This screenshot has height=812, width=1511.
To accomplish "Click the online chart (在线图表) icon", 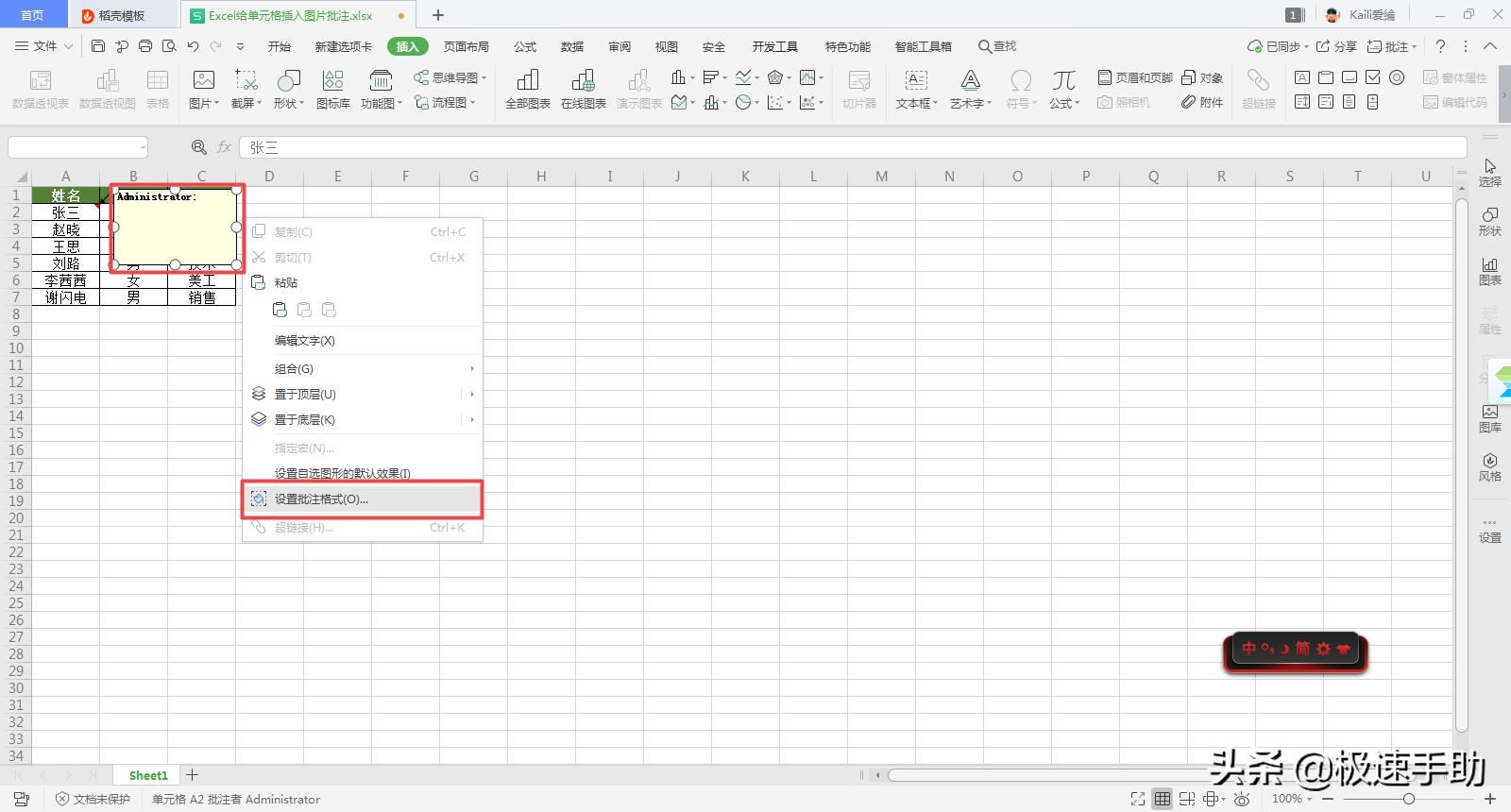I will coord(583,89).
